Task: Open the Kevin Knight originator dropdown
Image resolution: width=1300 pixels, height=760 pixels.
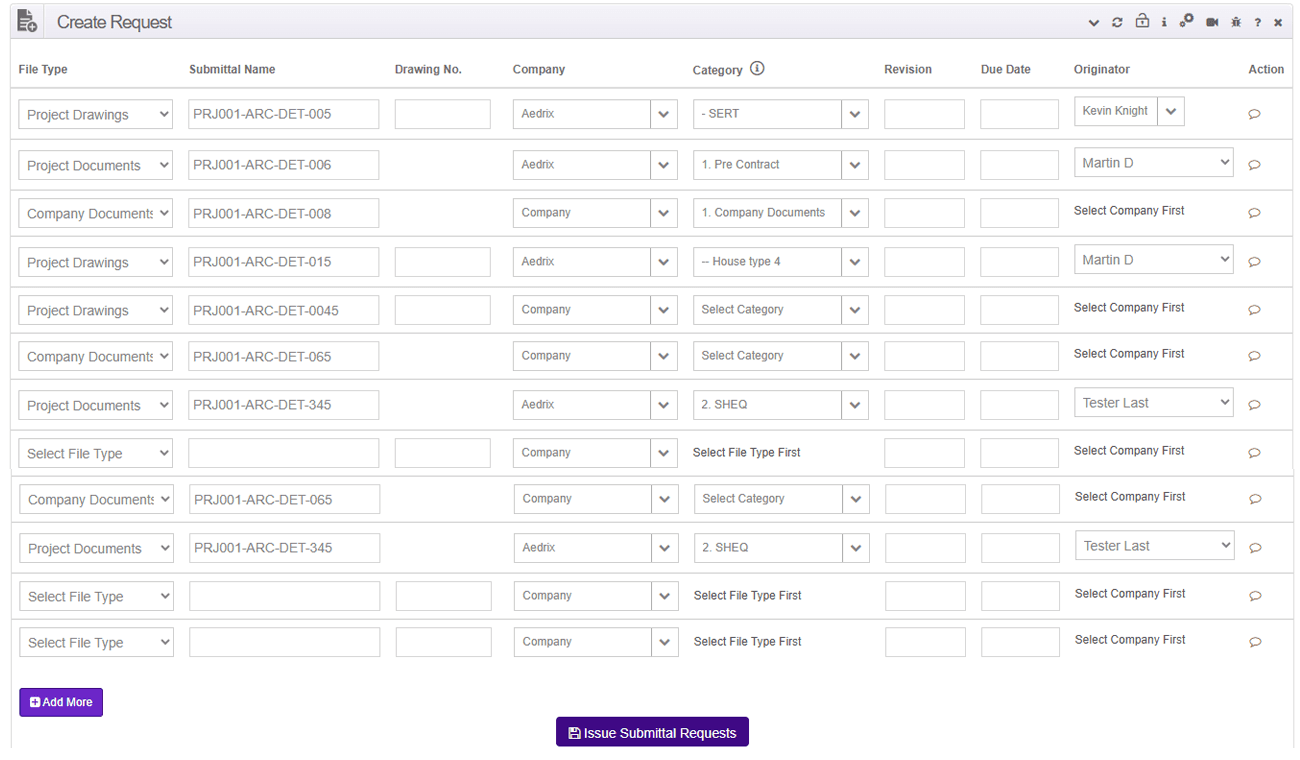Action: (x=1171, y=112)
